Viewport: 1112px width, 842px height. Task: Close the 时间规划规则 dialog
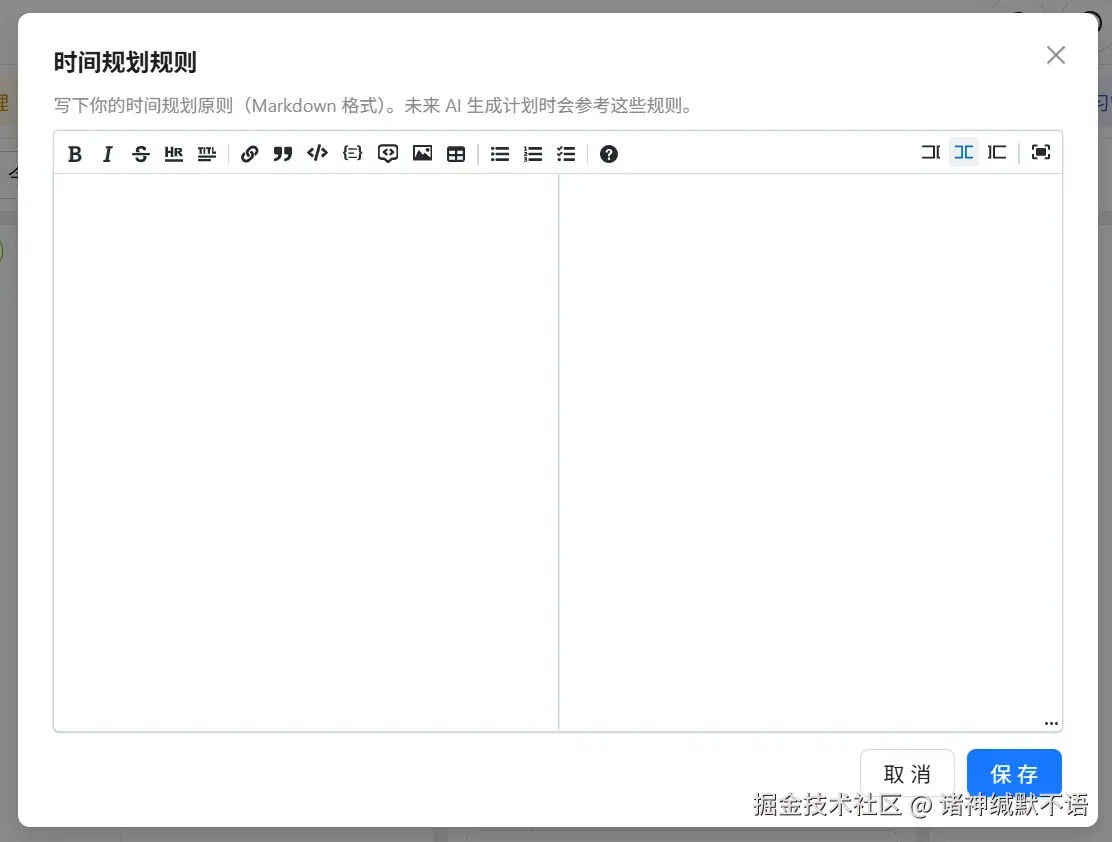(1056, 55)
